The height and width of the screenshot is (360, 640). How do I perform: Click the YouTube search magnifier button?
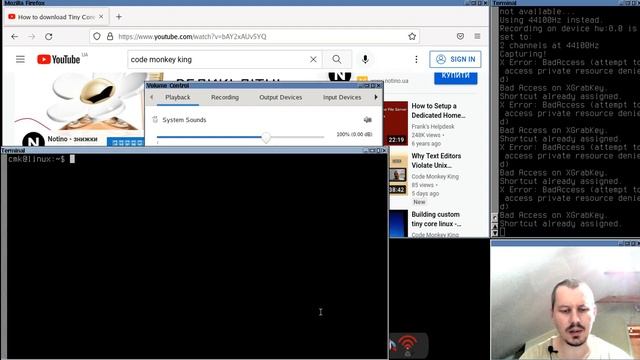point(337,59)
